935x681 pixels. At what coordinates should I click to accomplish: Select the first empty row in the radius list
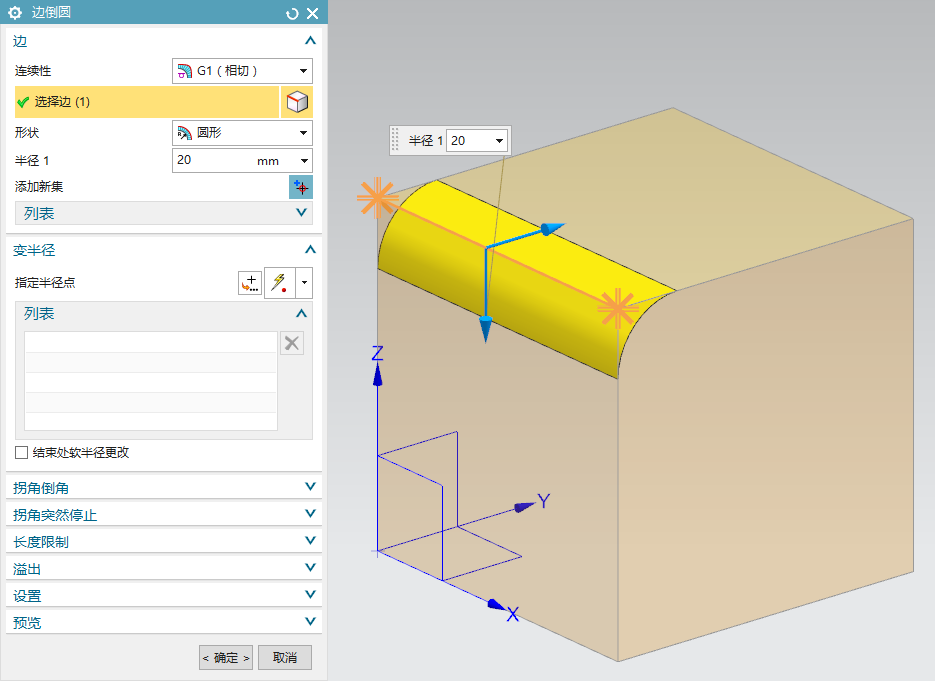pyautogui.click(x=151, y=342)
